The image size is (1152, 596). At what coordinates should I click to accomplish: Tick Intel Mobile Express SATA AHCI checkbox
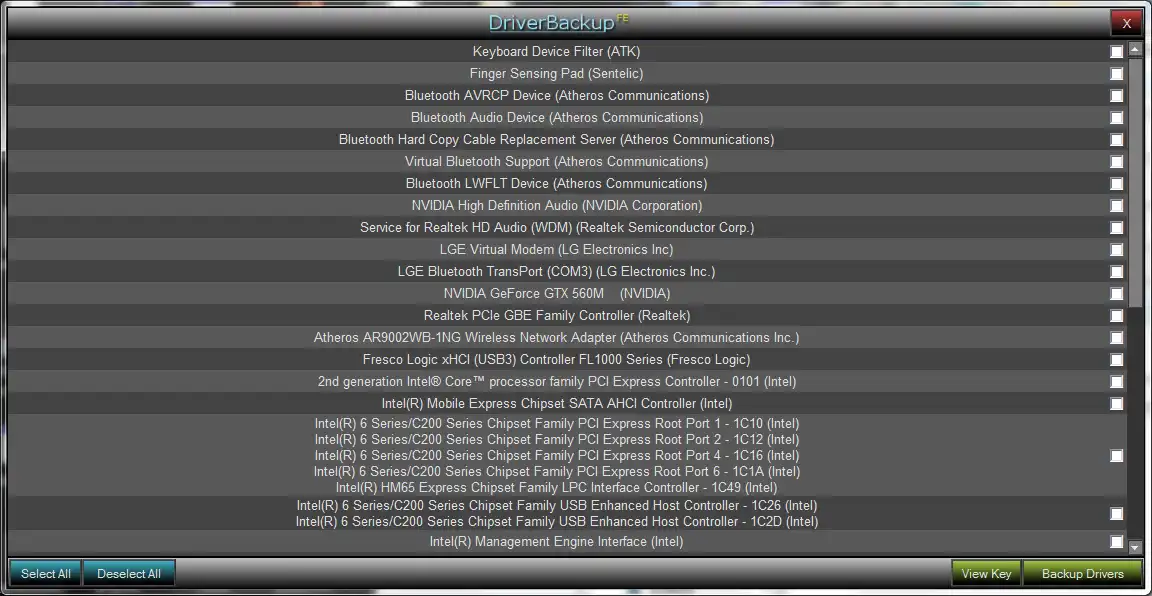coord(1117,404)
